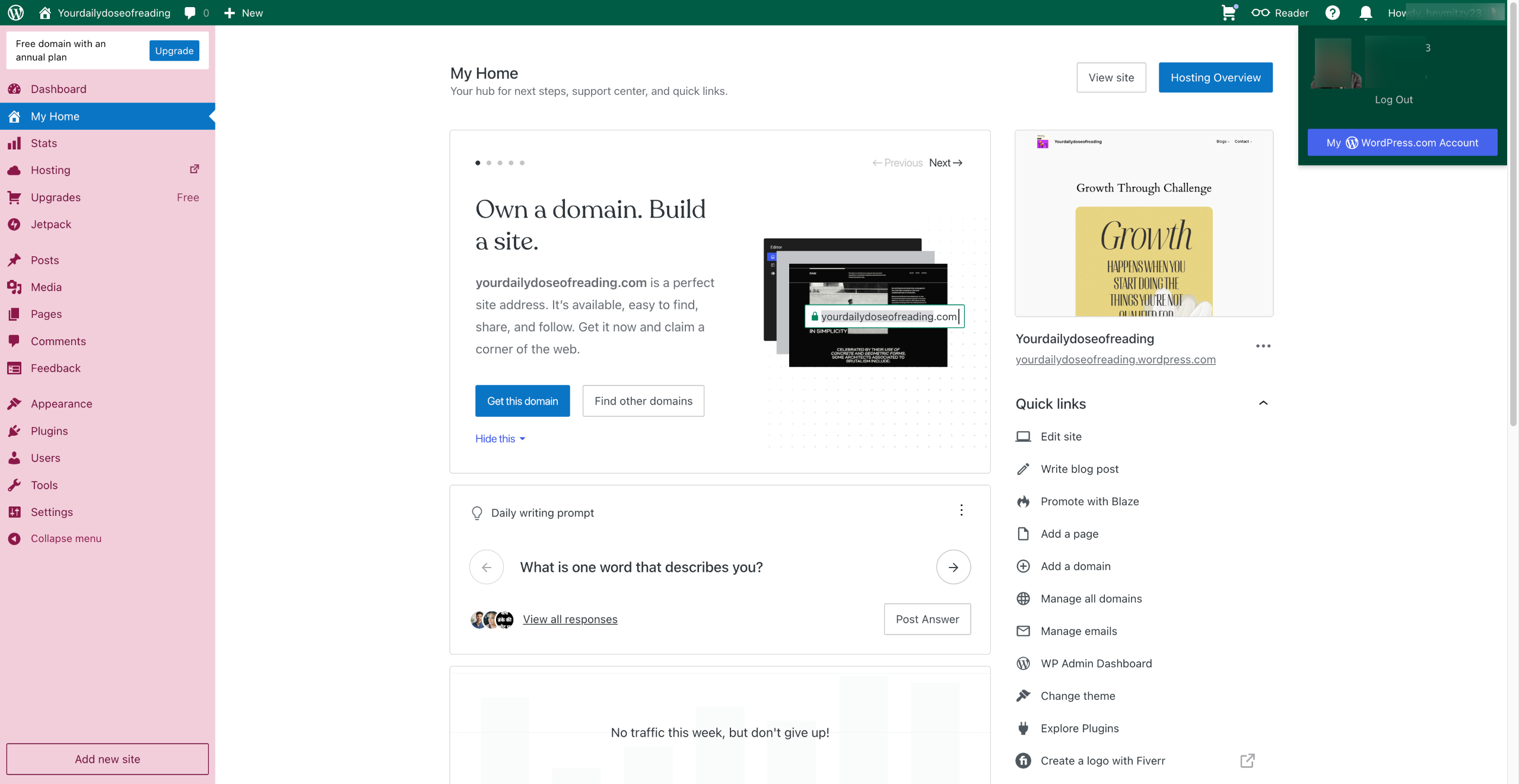The image size is (1519, 784).
Task: Open the shopping cart icon
Action: coord(1228,12)
